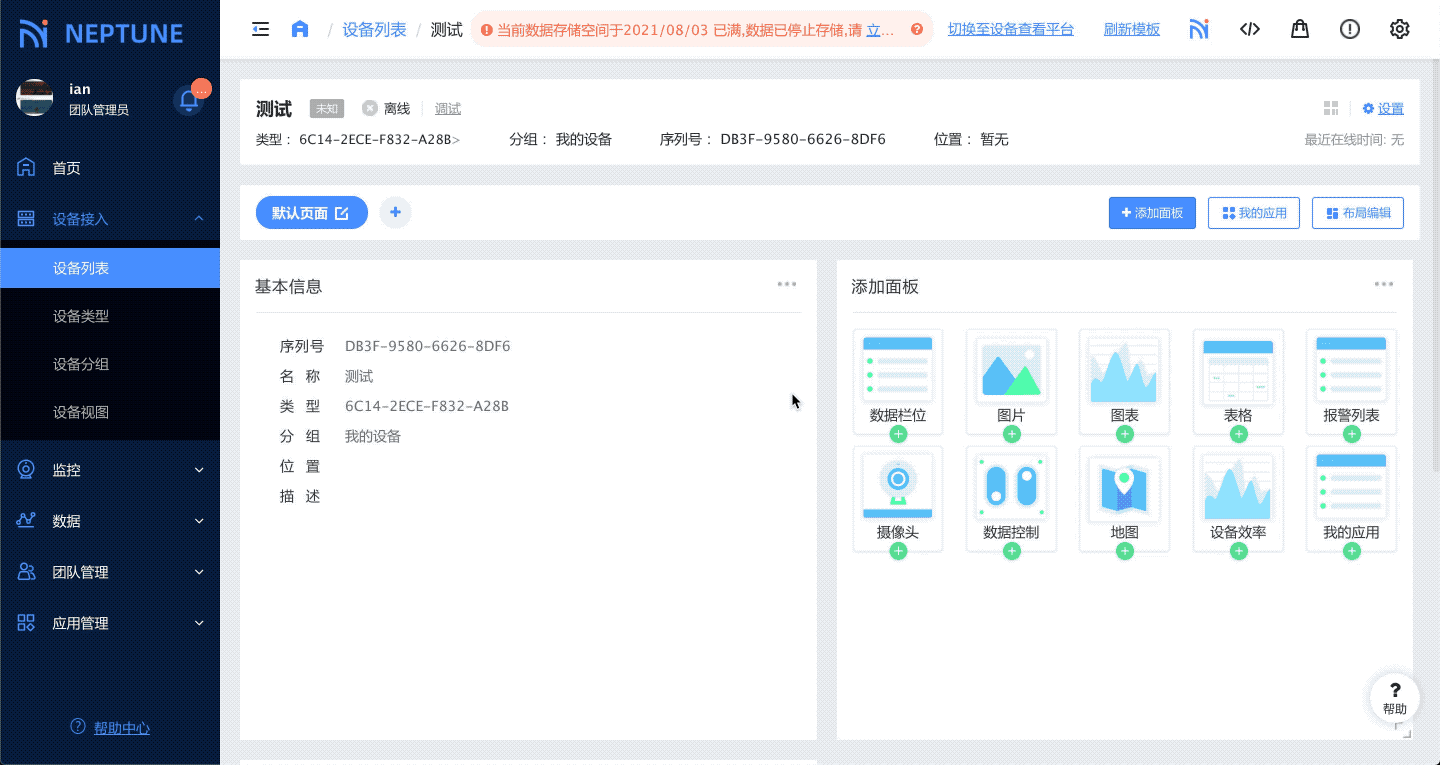
Task: Open the notification bell icon
Action: pyautogui.click(x=188, y=99)
